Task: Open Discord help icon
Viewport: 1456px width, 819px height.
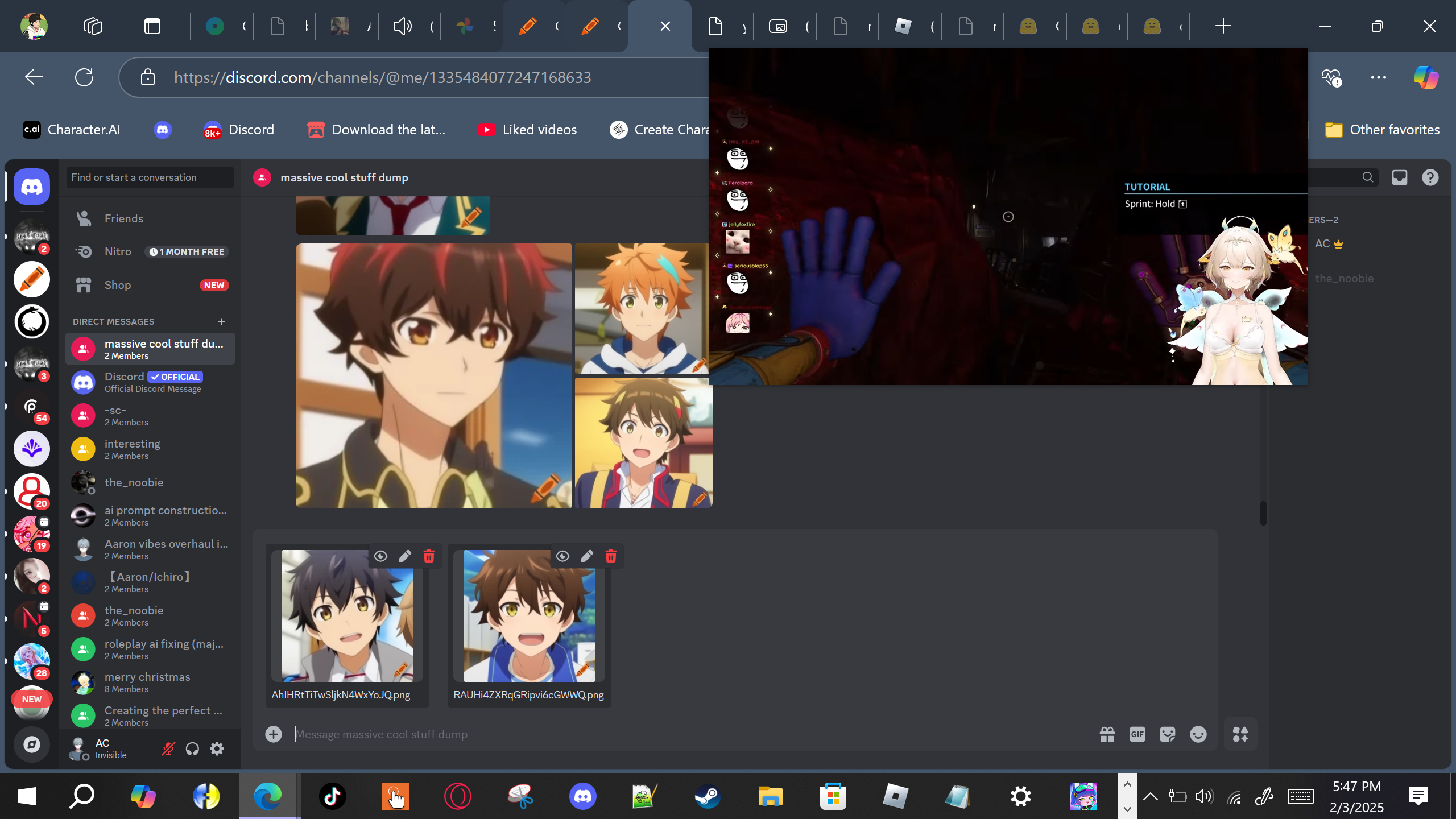Action: pos(1430,177)
